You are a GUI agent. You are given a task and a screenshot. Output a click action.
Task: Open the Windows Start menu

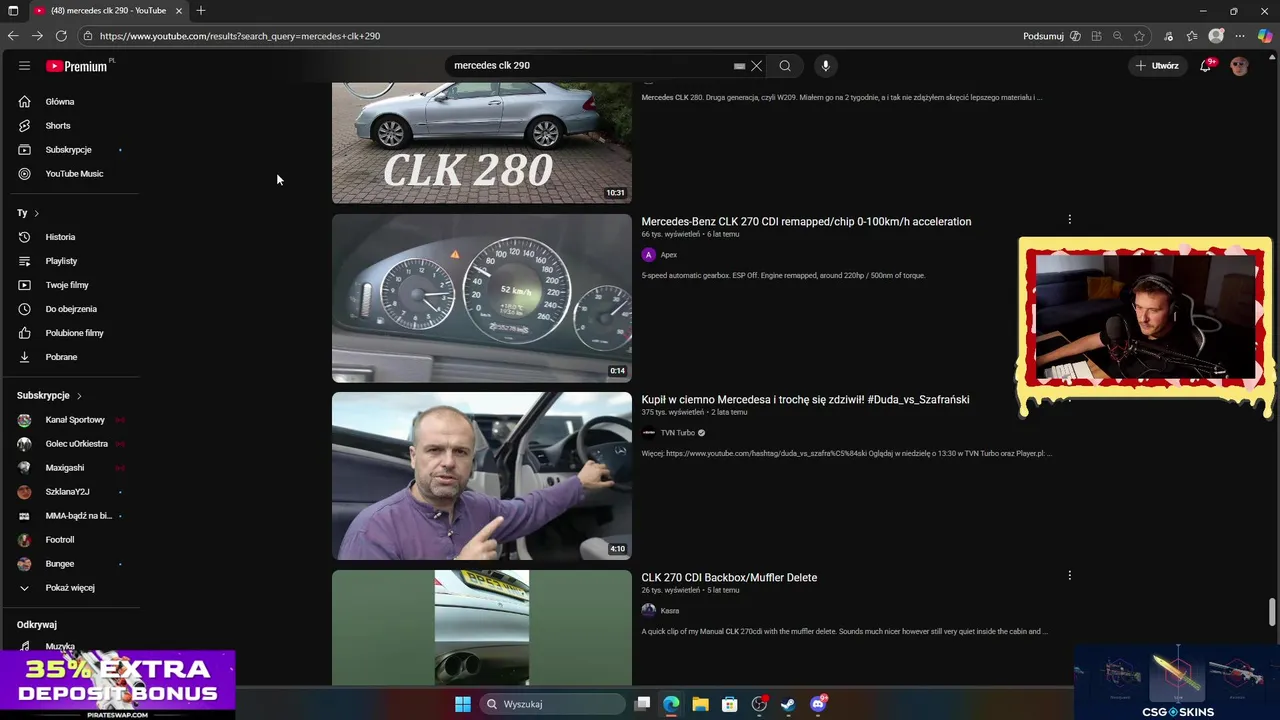[463, 704]
